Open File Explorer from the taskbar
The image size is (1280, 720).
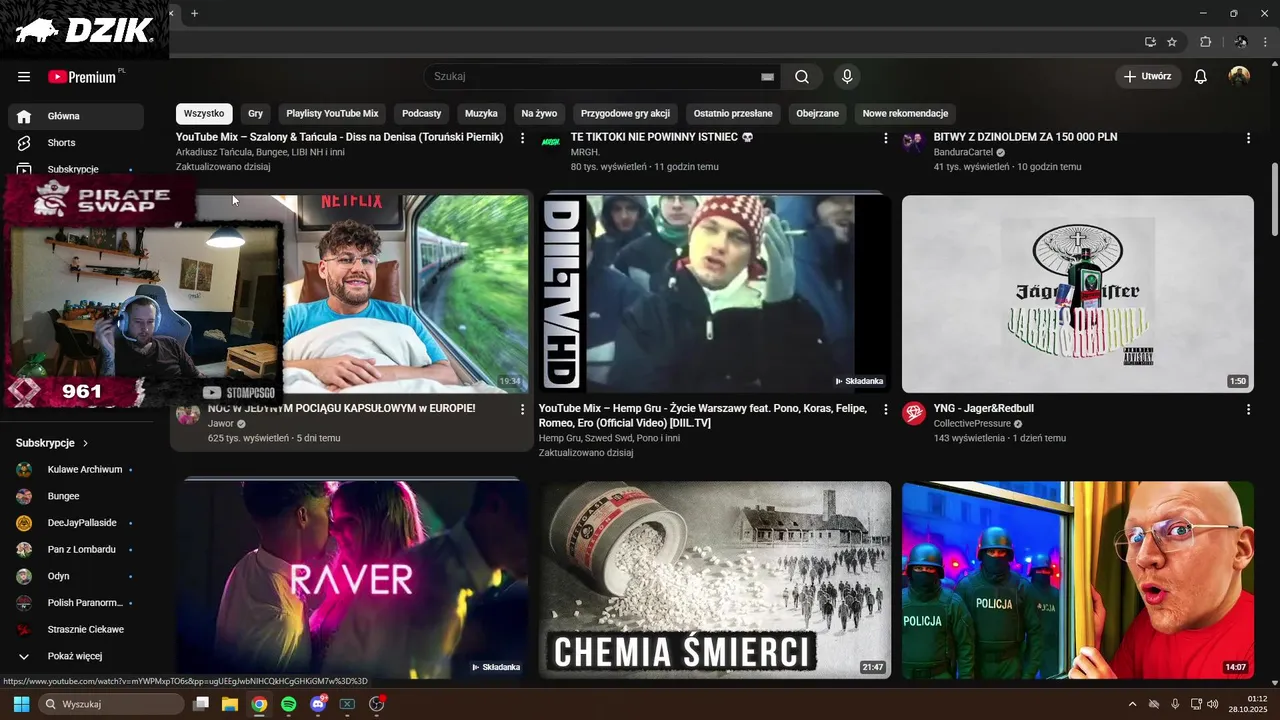pyautogui.click(x=229, y=704)
